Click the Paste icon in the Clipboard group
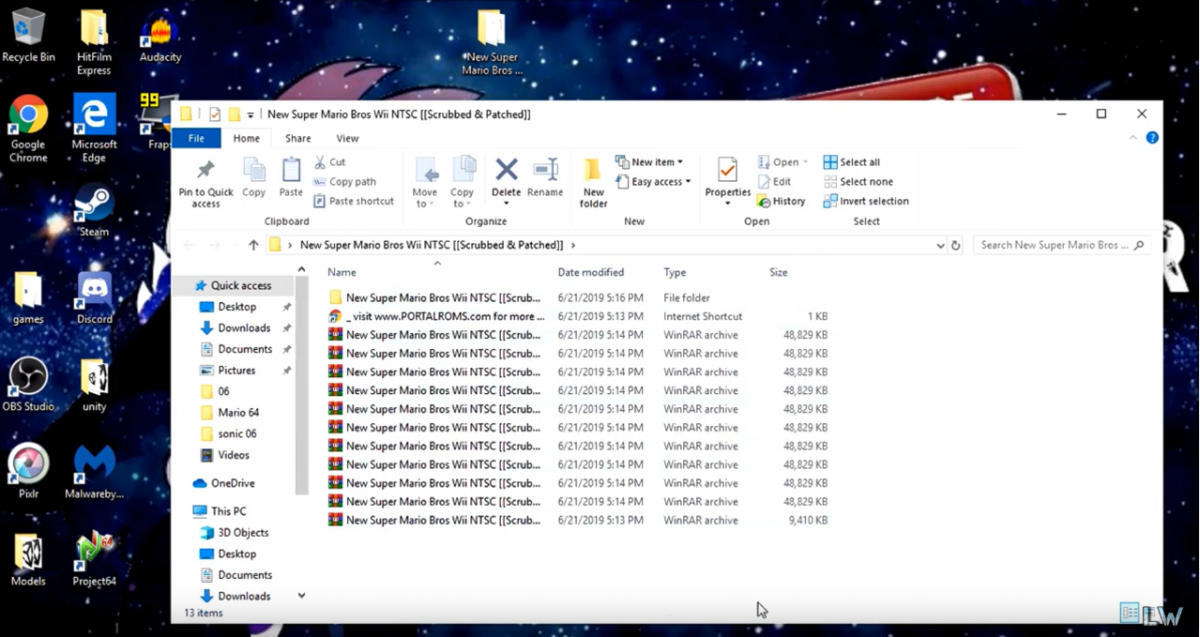Viewport: 1200px width, 637px height. 290,180
